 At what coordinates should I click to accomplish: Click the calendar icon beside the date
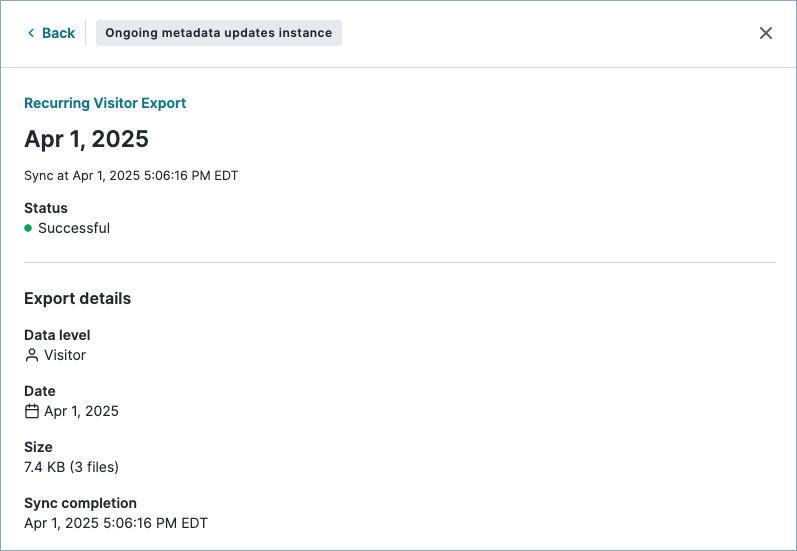(x=32, y=411)
